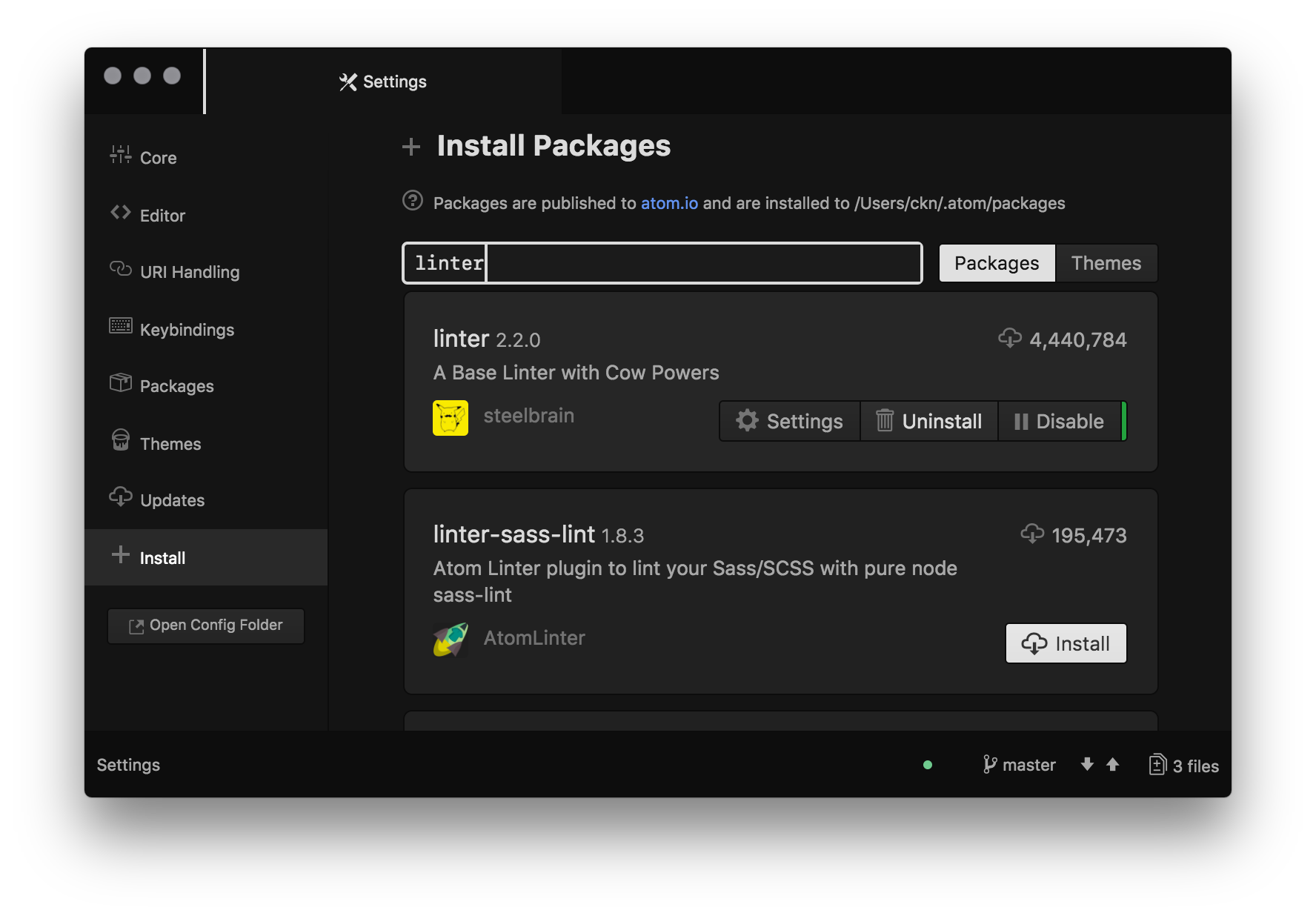
Task: Install the linter-sass-lint package
Action: point(1066,643)
